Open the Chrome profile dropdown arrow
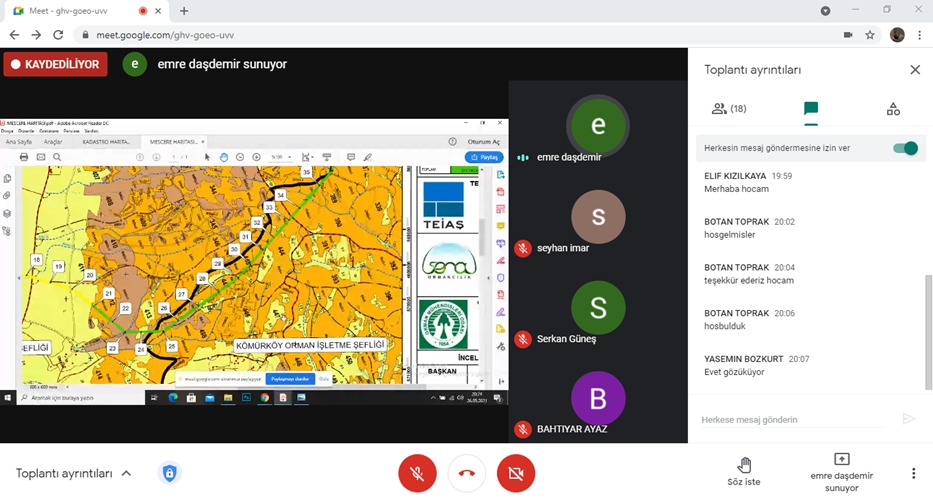The width and height of the screenshot is (933, 502). click(x=825, y=11)
